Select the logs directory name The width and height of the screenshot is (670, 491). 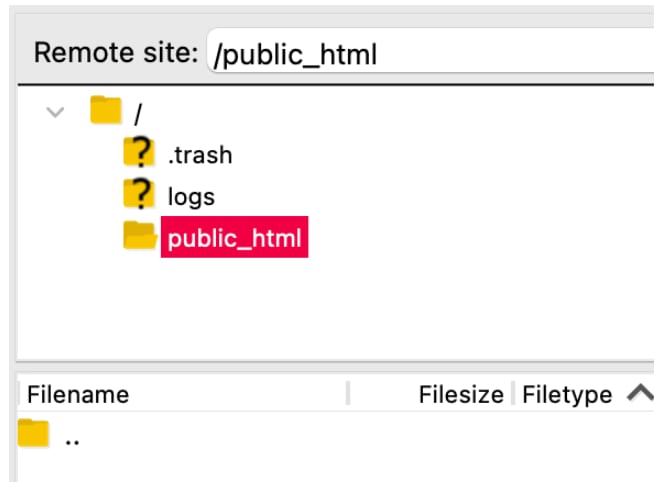pyautogui.click(x=191, y=197)
